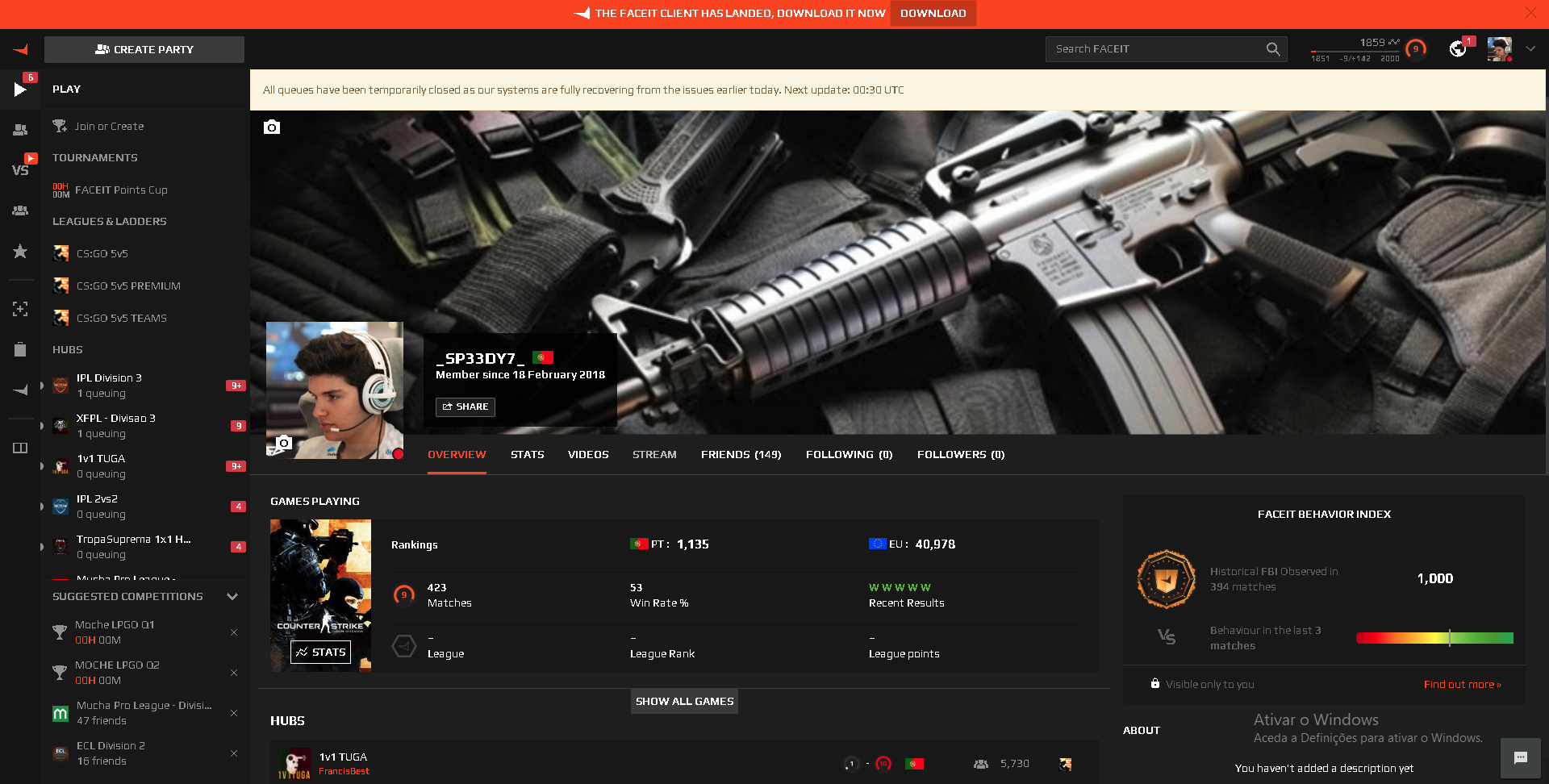Viewport: 1549px width, 784px height.
Task: Expand the TropaSuprema 1x1 hub
Action: click(42, 547)
